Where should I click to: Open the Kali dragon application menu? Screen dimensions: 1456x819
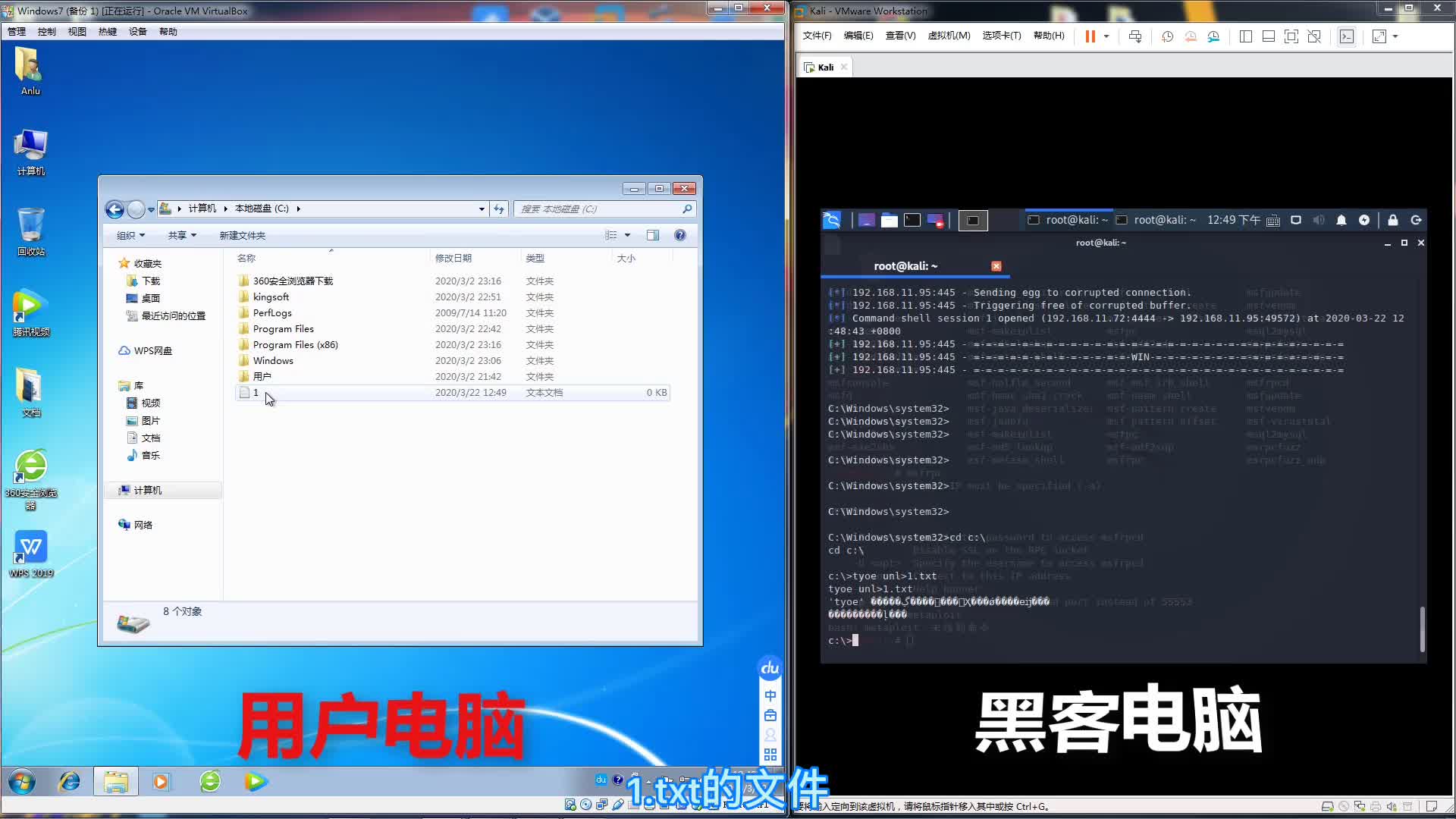832,220
